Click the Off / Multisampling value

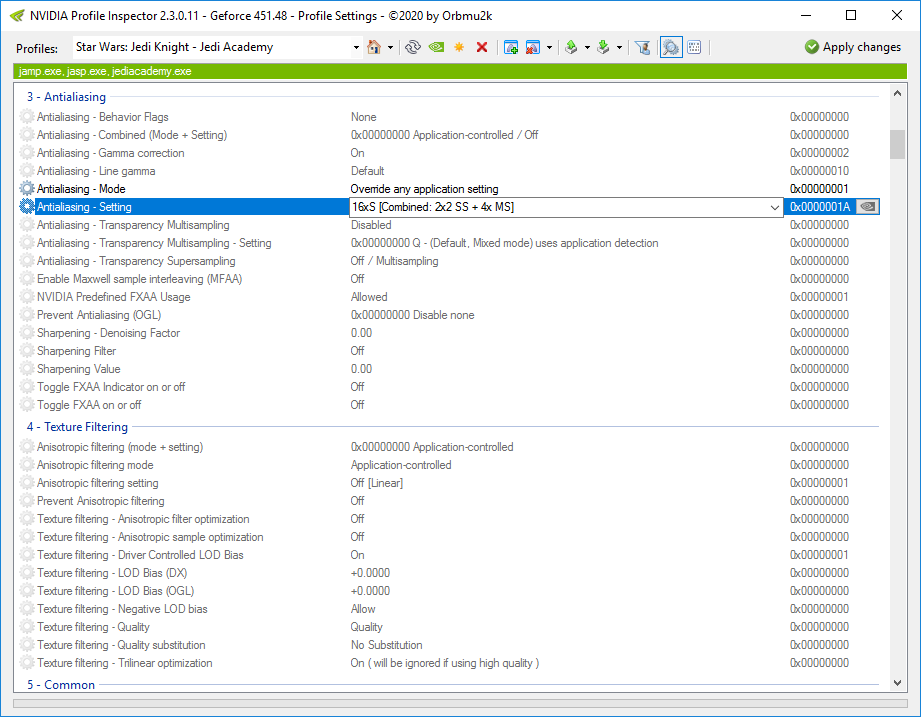394,261
